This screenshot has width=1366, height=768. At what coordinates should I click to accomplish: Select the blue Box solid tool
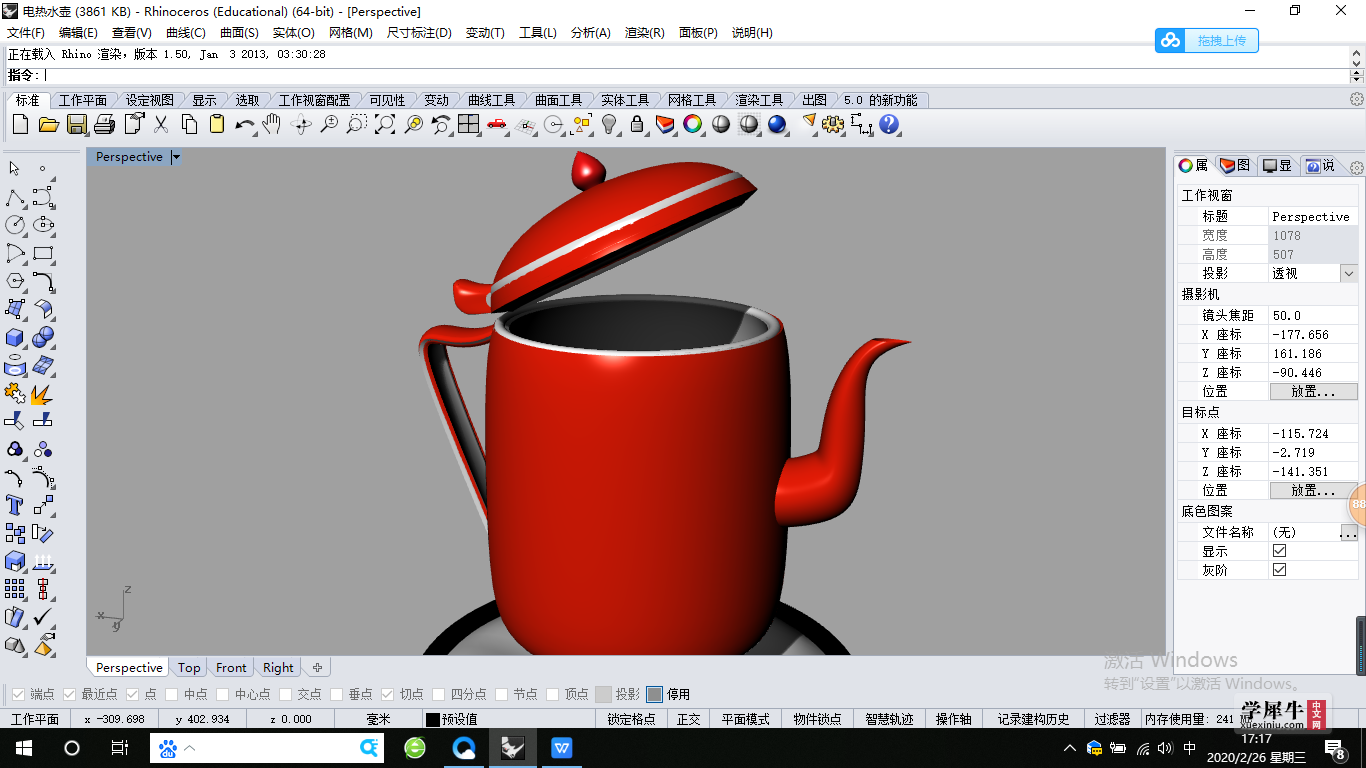[15, 337]
